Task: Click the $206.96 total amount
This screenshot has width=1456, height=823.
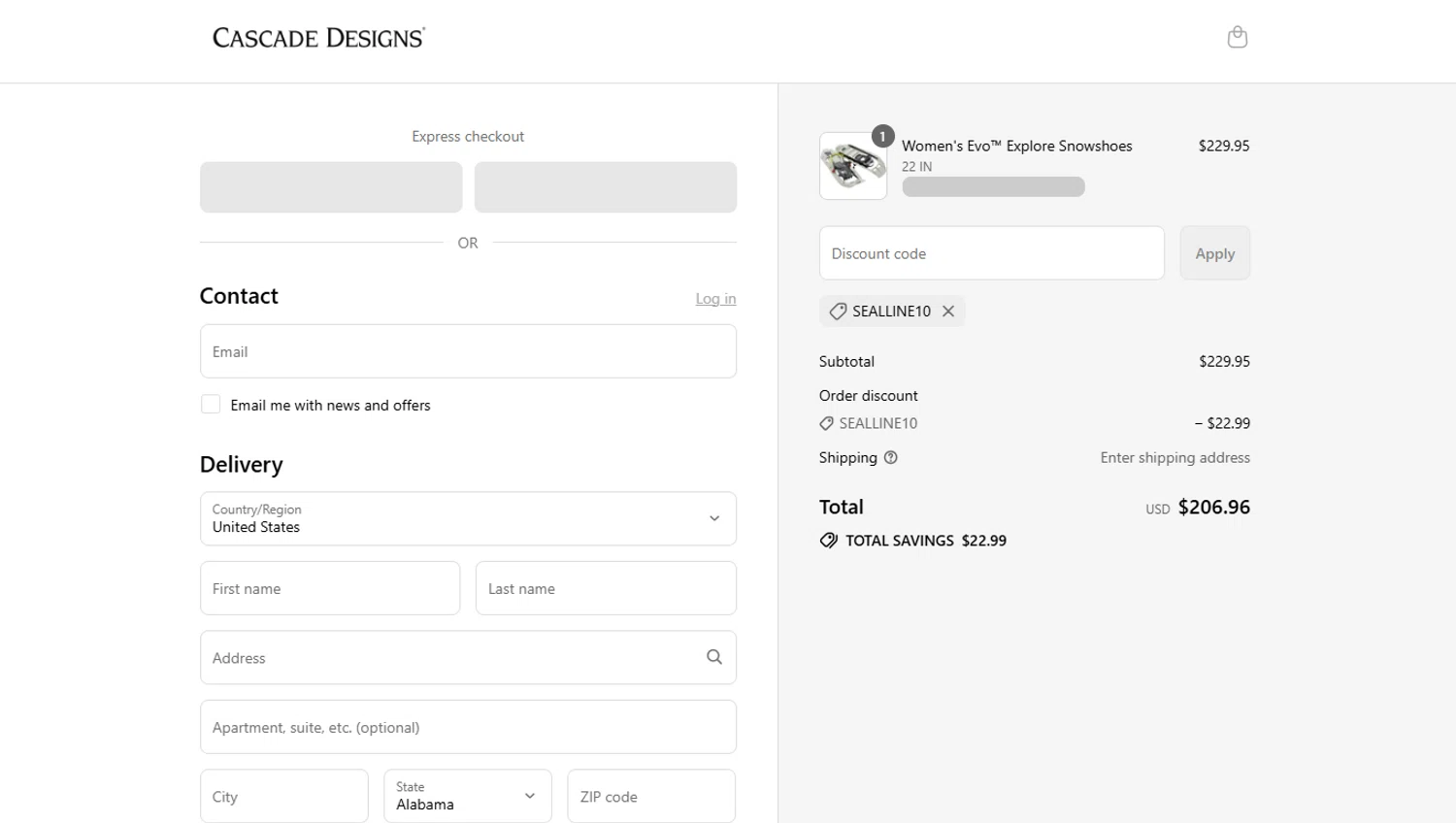Action: pos(1214,507)
